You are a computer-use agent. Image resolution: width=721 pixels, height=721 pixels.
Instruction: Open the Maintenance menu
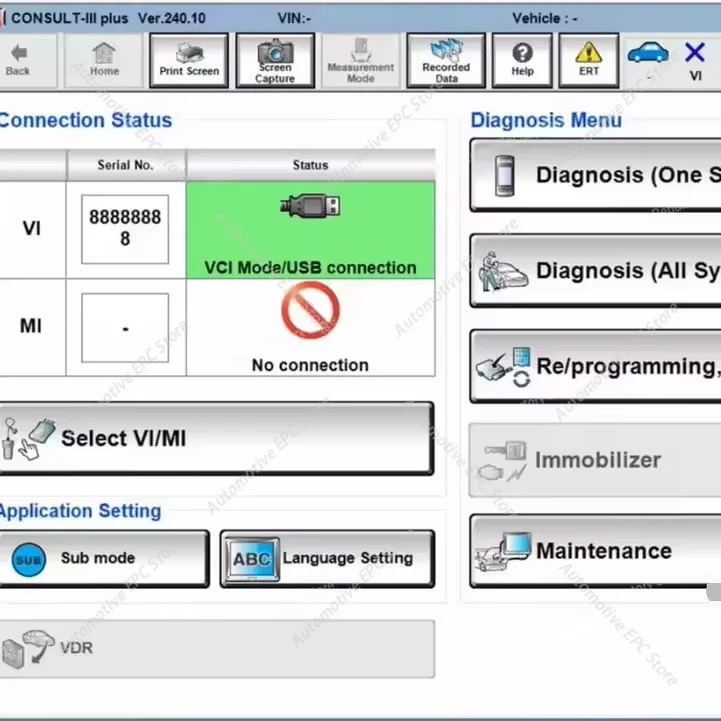pos(595,551)
